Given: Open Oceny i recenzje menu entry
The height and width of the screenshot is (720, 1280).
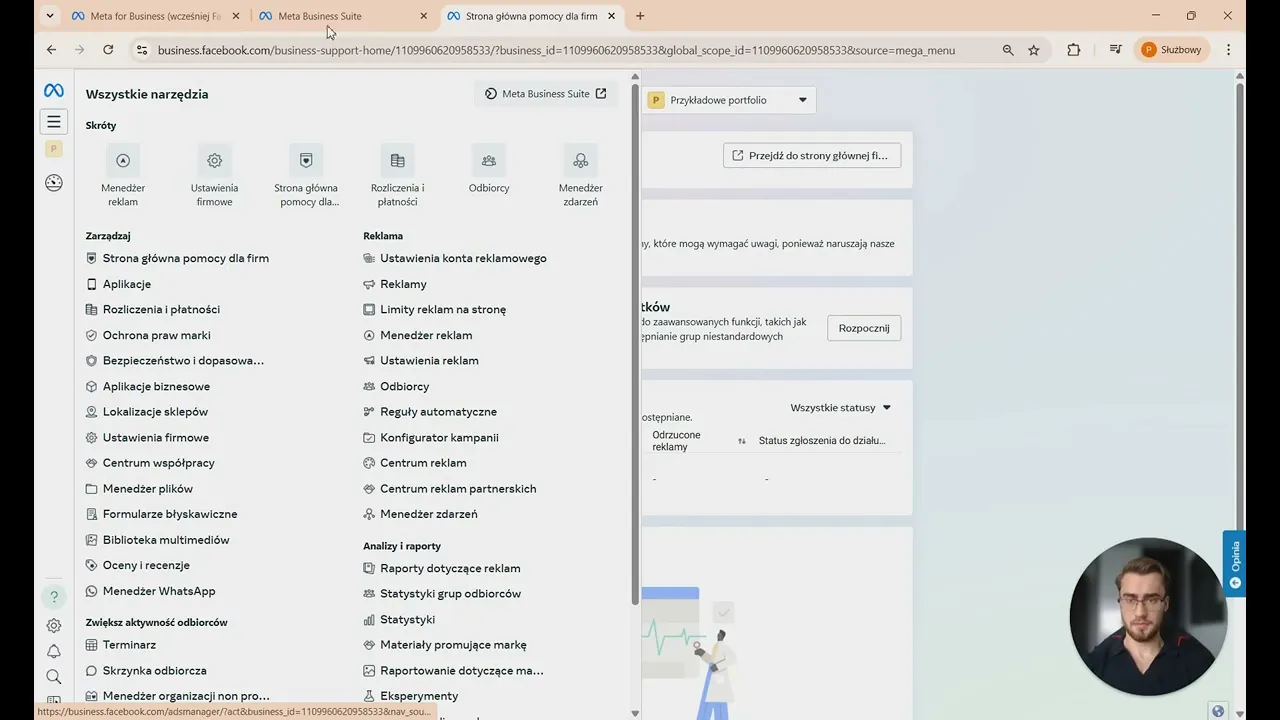Looking at the screenshot, I should (137, 565).
